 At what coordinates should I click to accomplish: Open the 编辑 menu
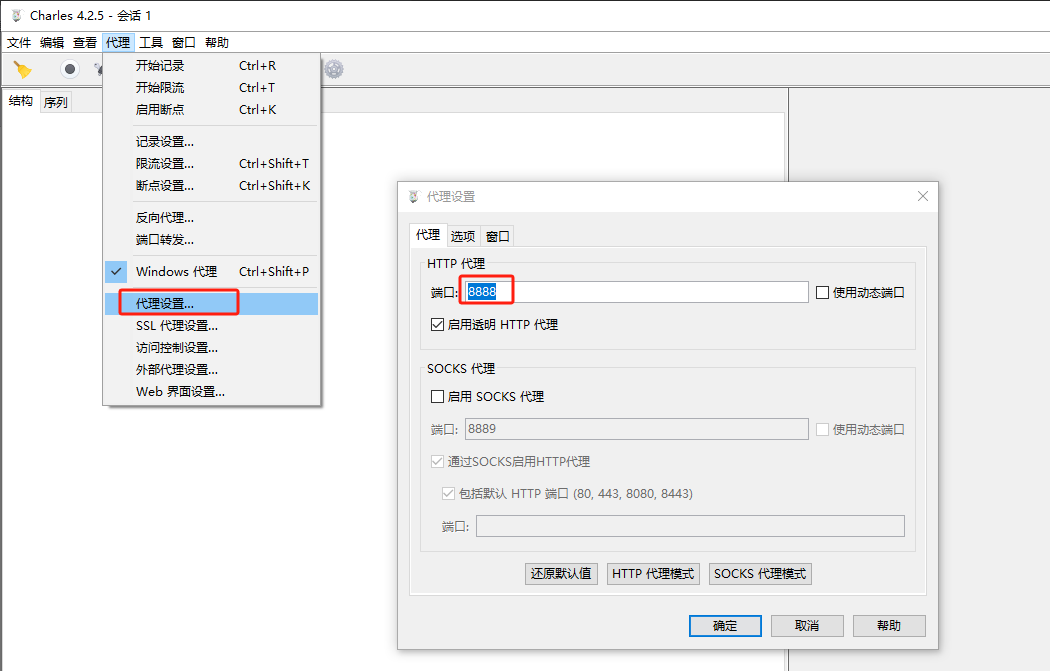coord(52,42)
